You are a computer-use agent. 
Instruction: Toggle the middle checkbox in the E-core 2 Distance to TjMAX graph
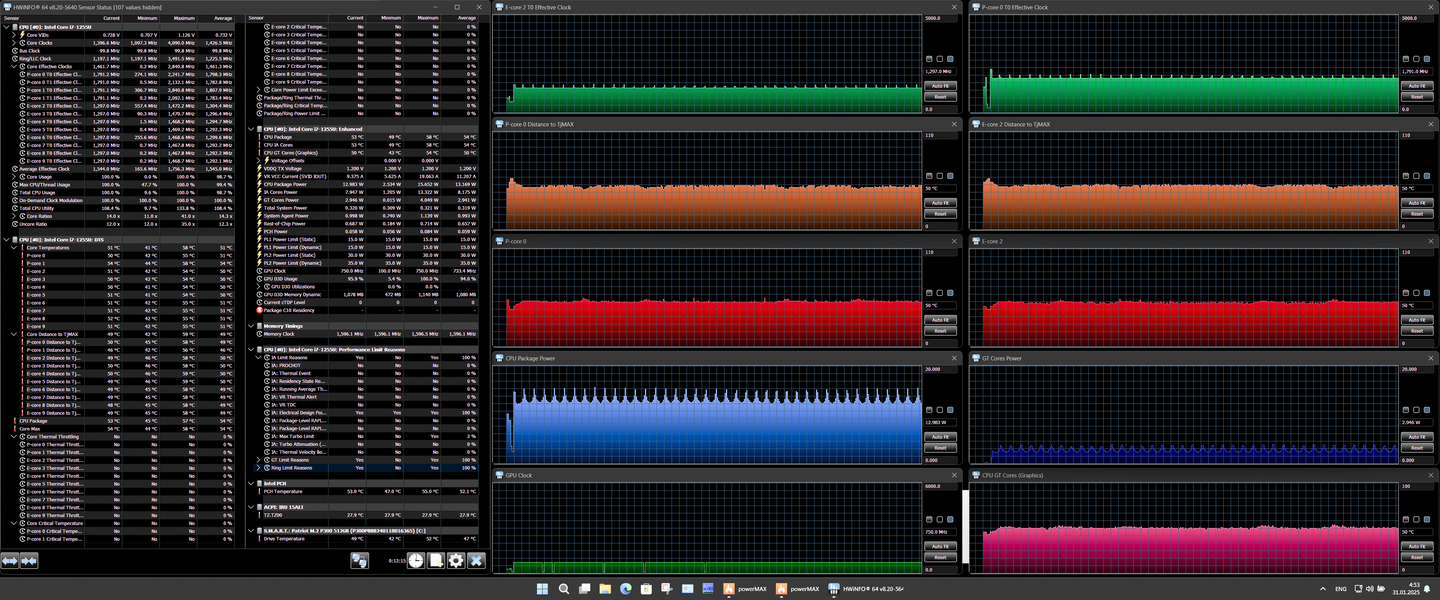(x=1416, y=176)
